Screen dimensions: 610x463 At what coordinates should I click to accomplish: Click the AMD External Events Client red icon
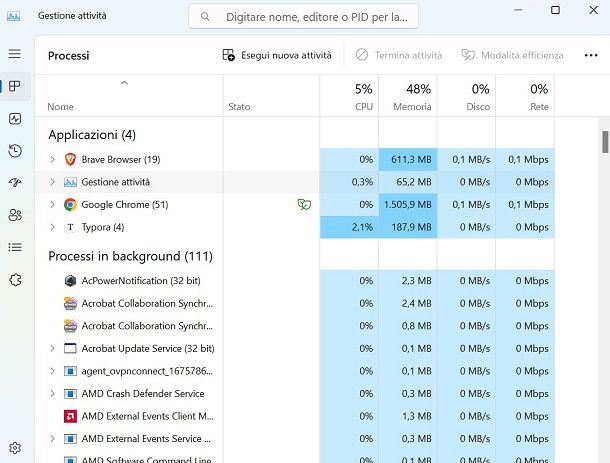[70, 416]
